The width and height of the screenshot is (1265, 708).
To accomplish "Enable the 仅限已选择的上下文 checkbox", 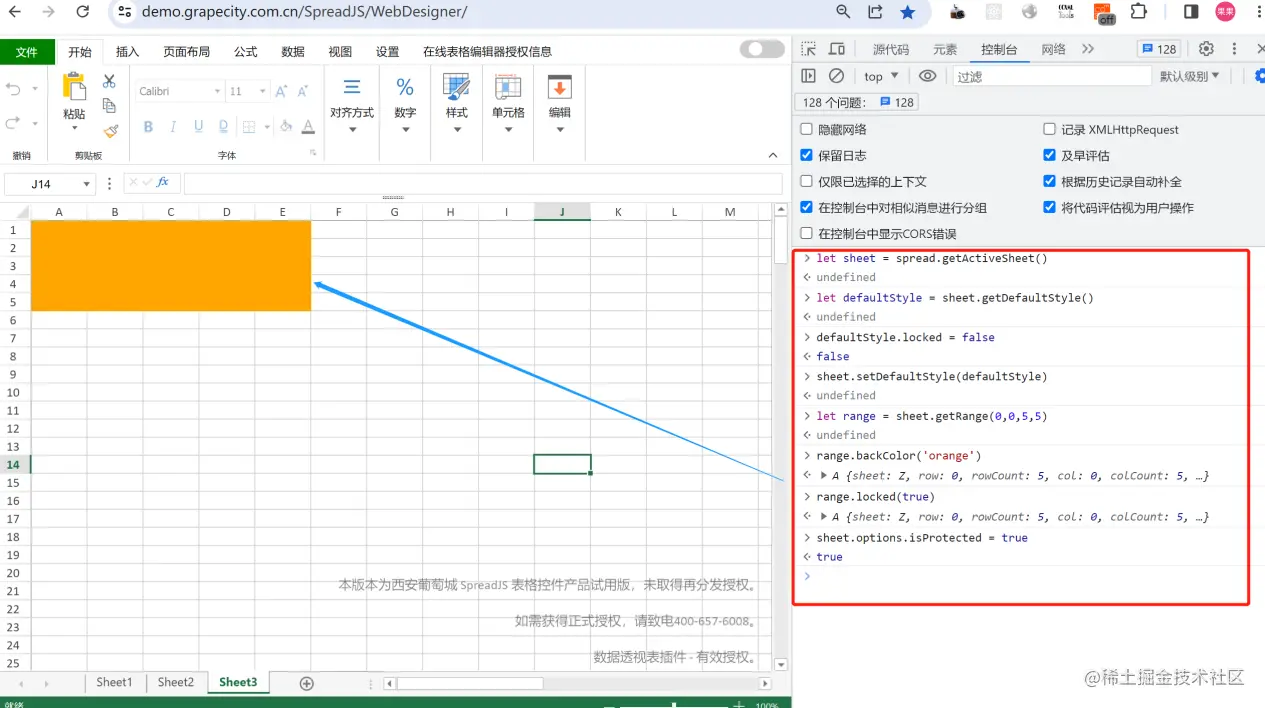I will 807,181.
